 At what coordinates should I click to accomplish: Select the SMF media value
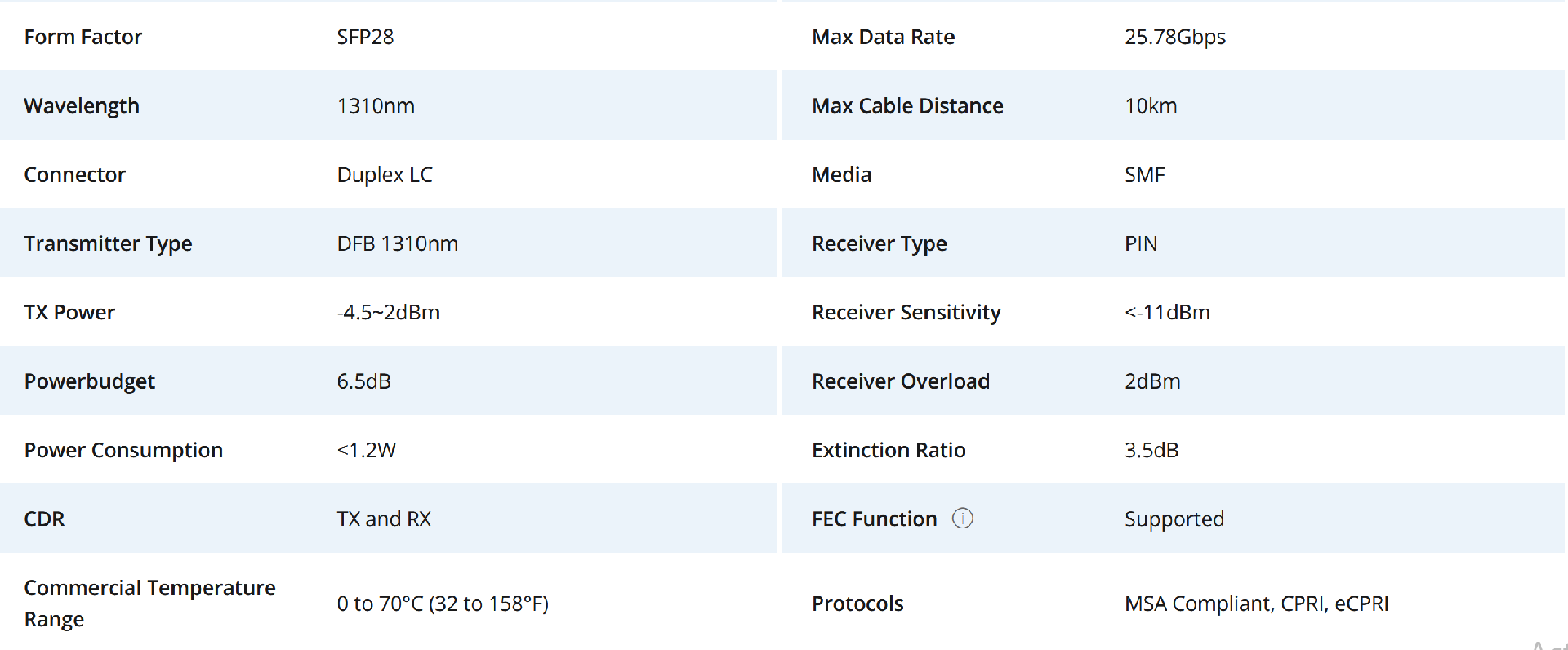[x=1145, y=175]
